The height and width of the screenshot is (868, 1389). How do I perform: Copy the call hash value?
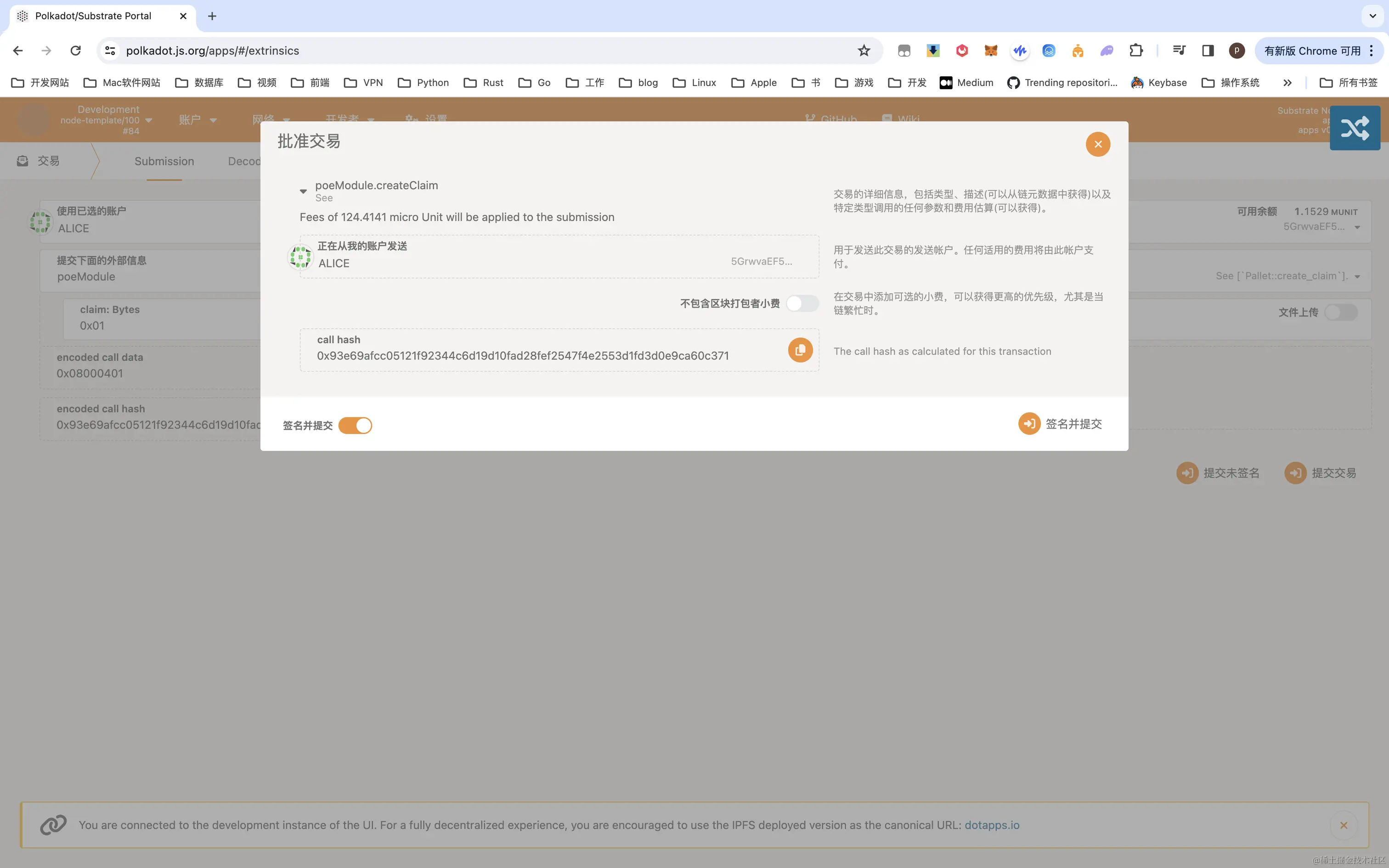click(x=800, y=349)
